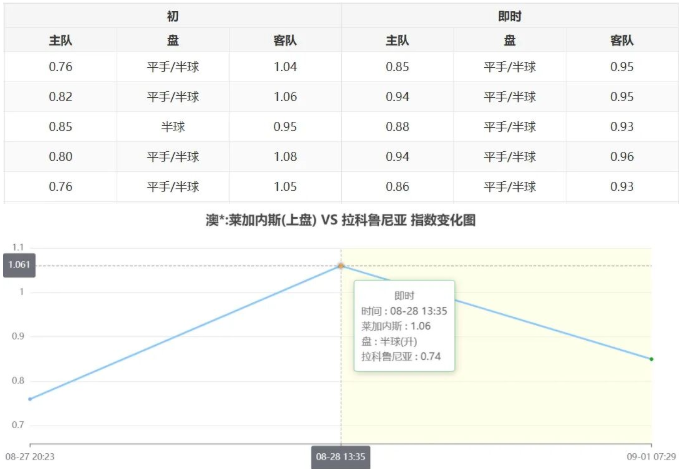Click the 1.08 away odds cell
The image size is (679, 469).
[x=285, y=157]
